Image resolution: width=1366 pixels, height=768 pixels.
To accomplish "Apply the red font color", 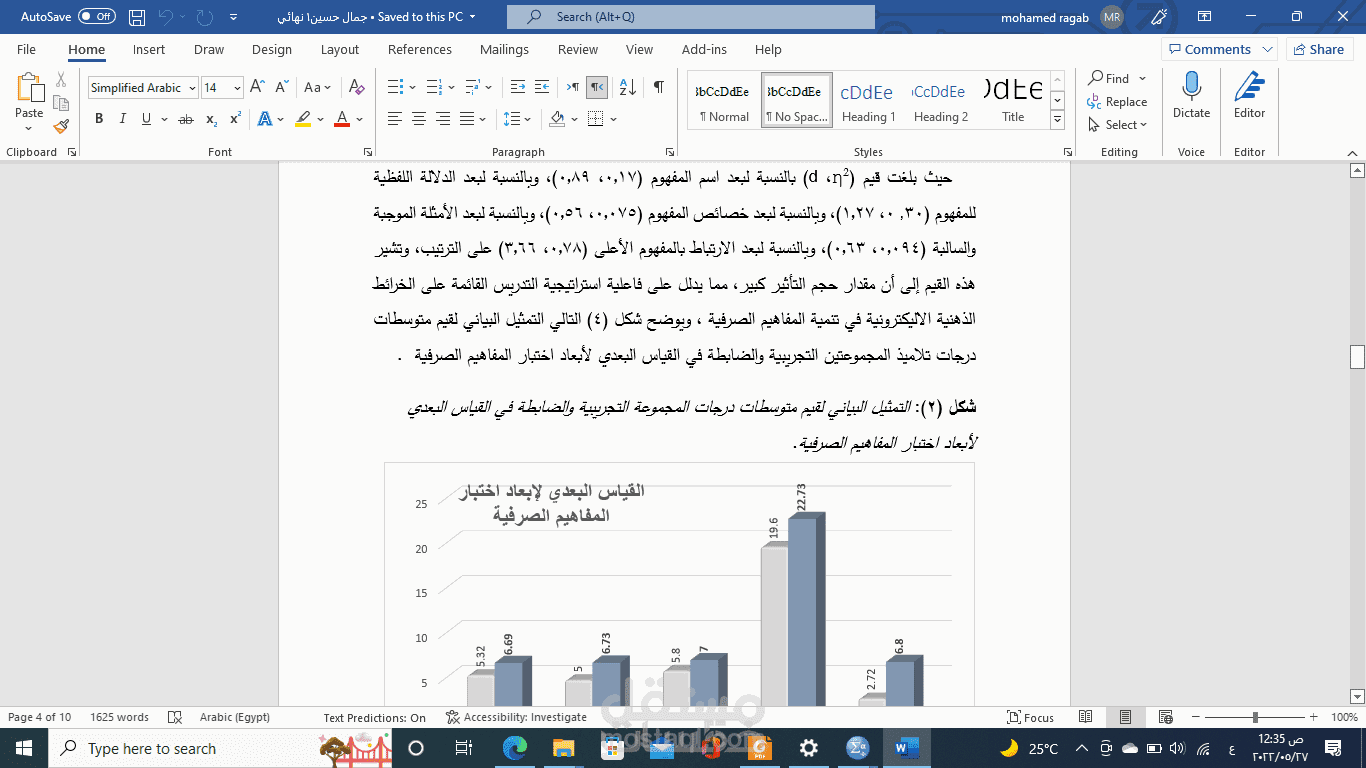I will coord(342,119).
